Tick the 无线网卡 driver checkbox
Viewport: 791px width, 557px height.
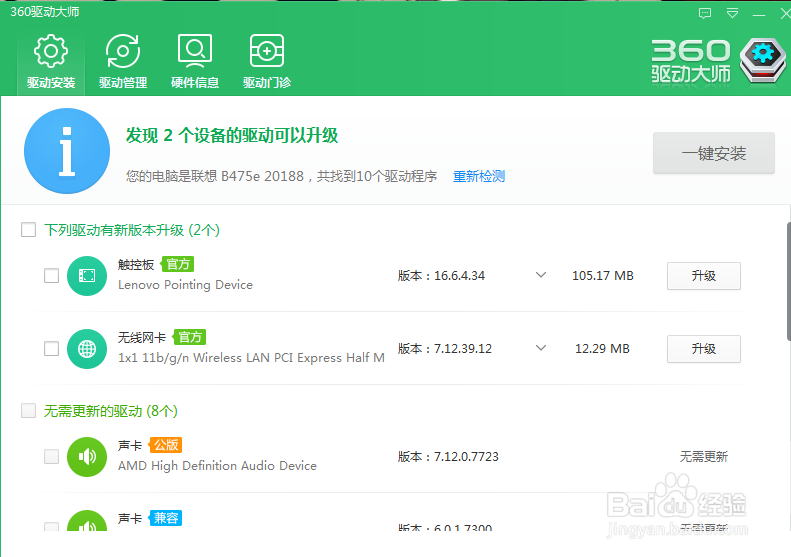(x=51, y=349)
